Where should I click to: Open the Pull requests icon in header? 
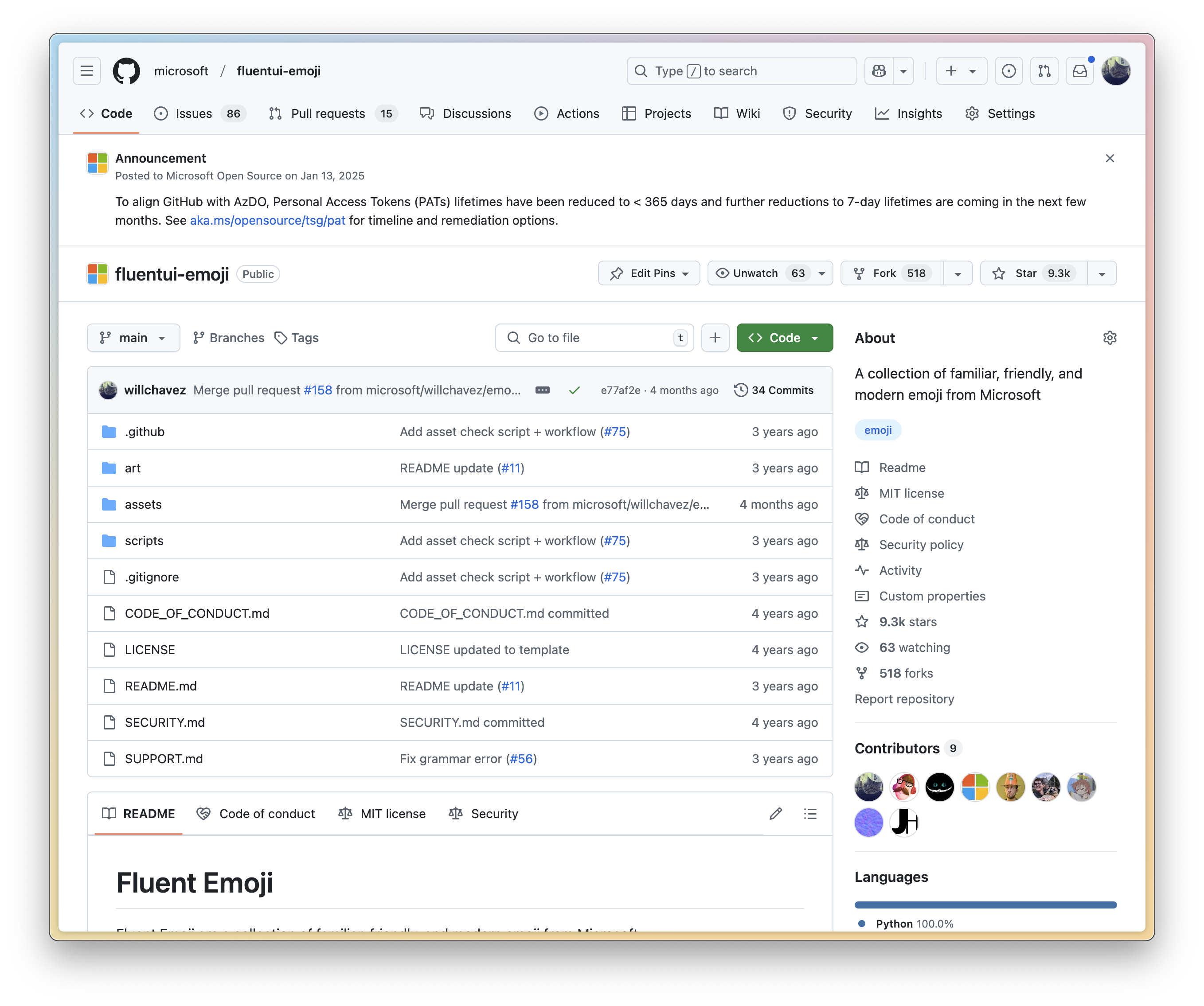pos(1044,71)
